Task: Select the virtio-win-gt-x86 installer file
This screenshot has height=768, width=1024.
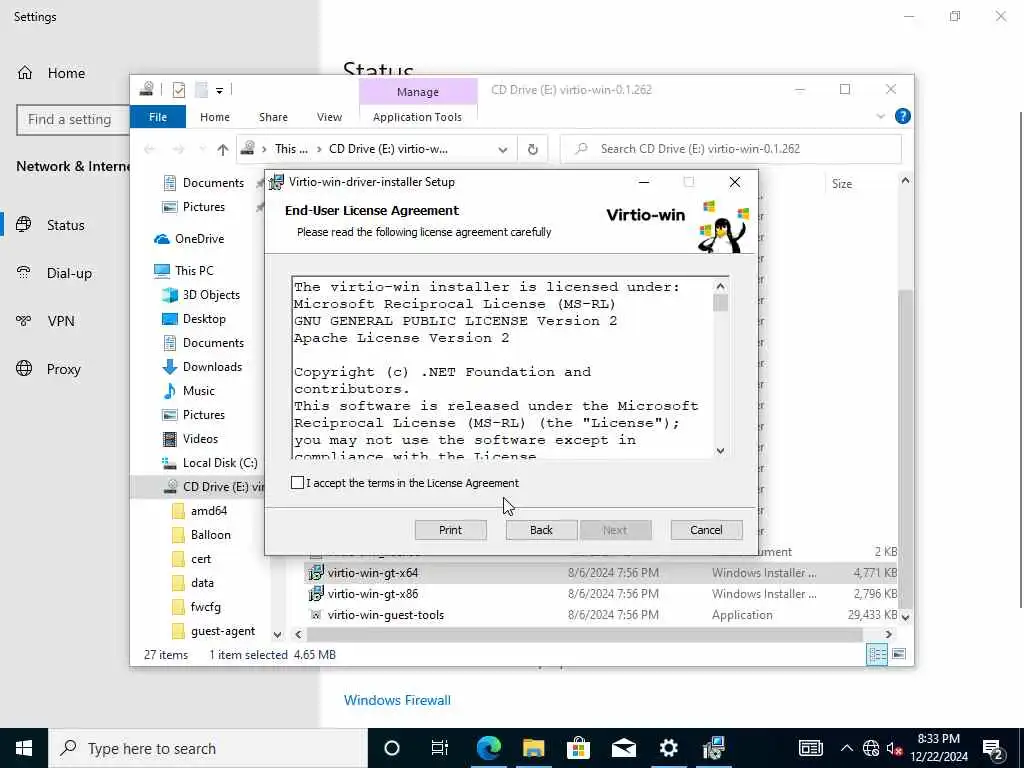Action: coord(373,594)
